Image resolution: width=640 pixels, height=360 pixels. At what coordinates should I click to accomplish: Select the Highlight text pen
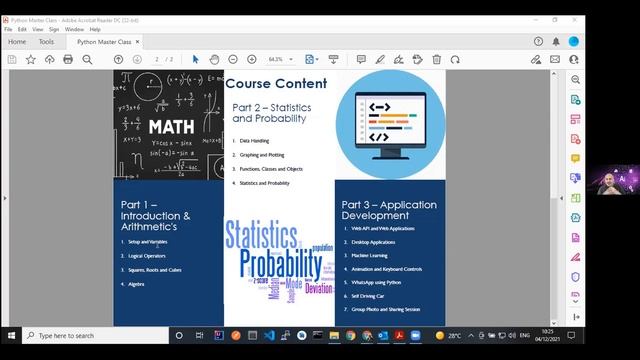tap(380, 60)
